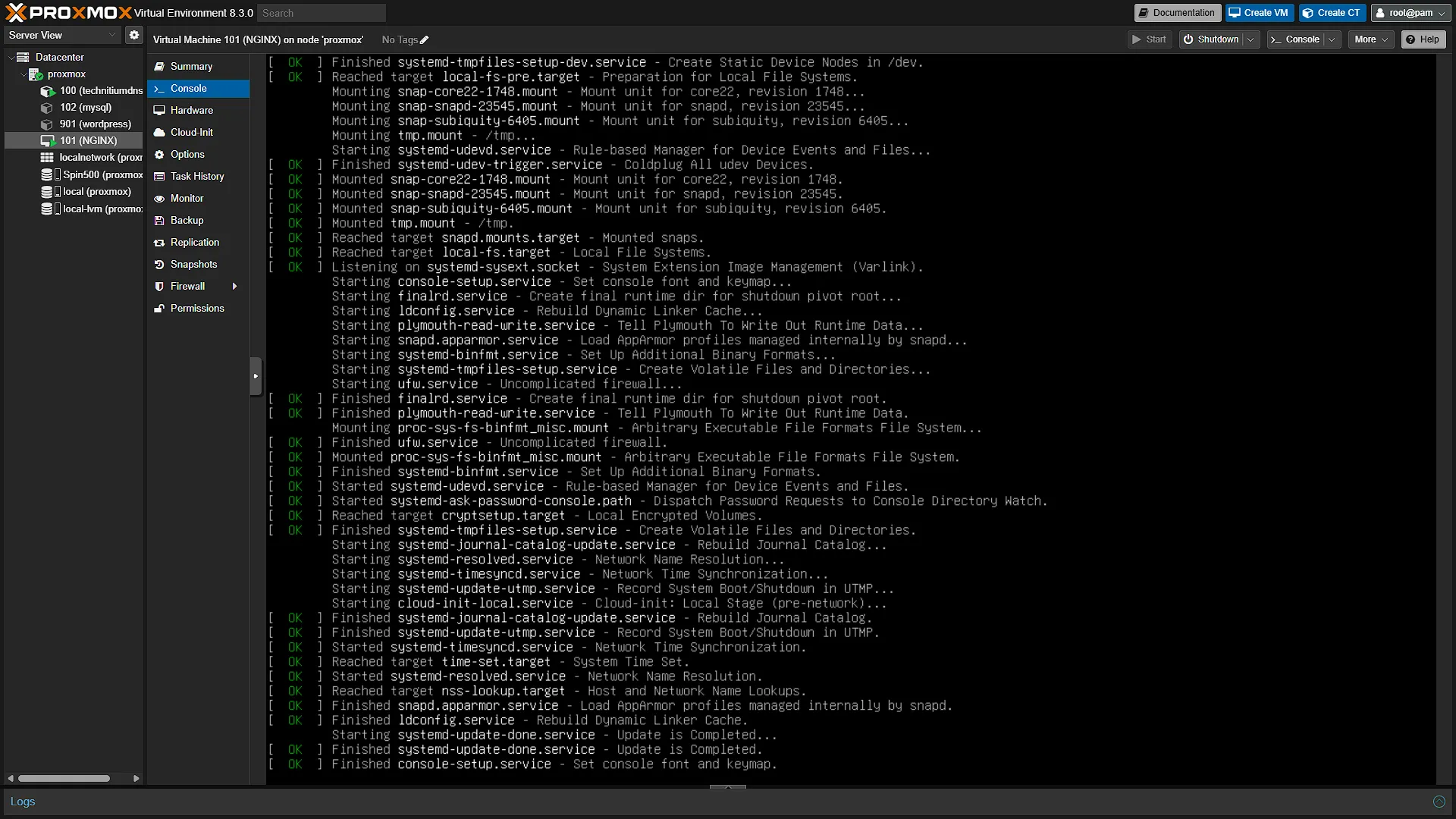Open Server View settings gear

pos(134,35)
